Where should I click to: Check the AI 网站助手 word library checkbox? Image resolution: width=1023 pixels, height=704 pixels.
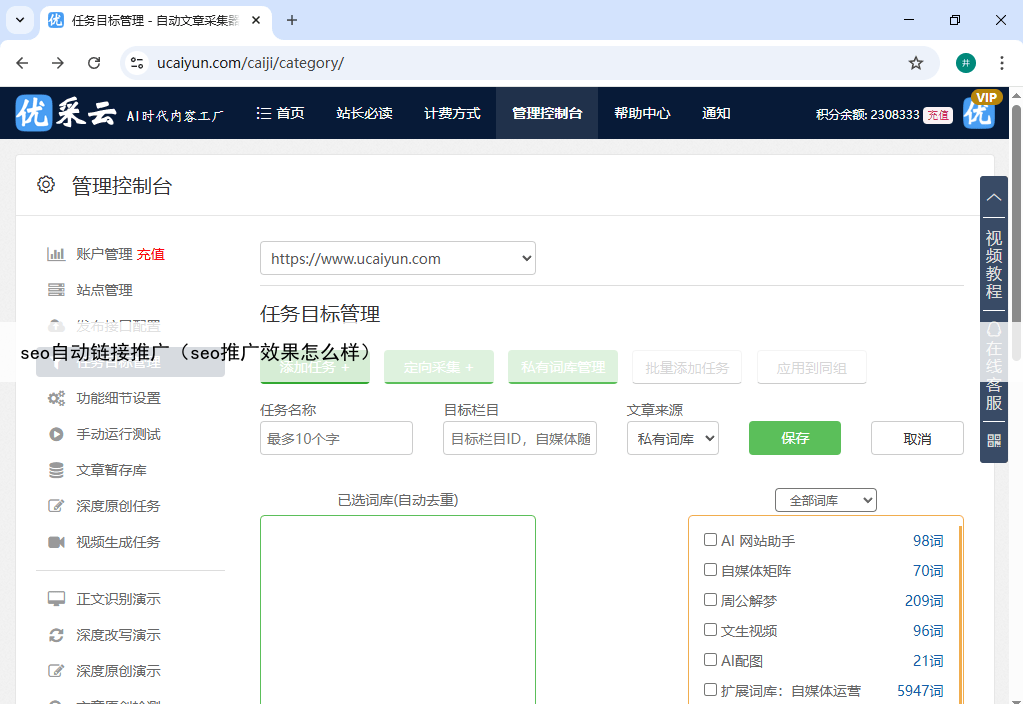pos(710,540)
